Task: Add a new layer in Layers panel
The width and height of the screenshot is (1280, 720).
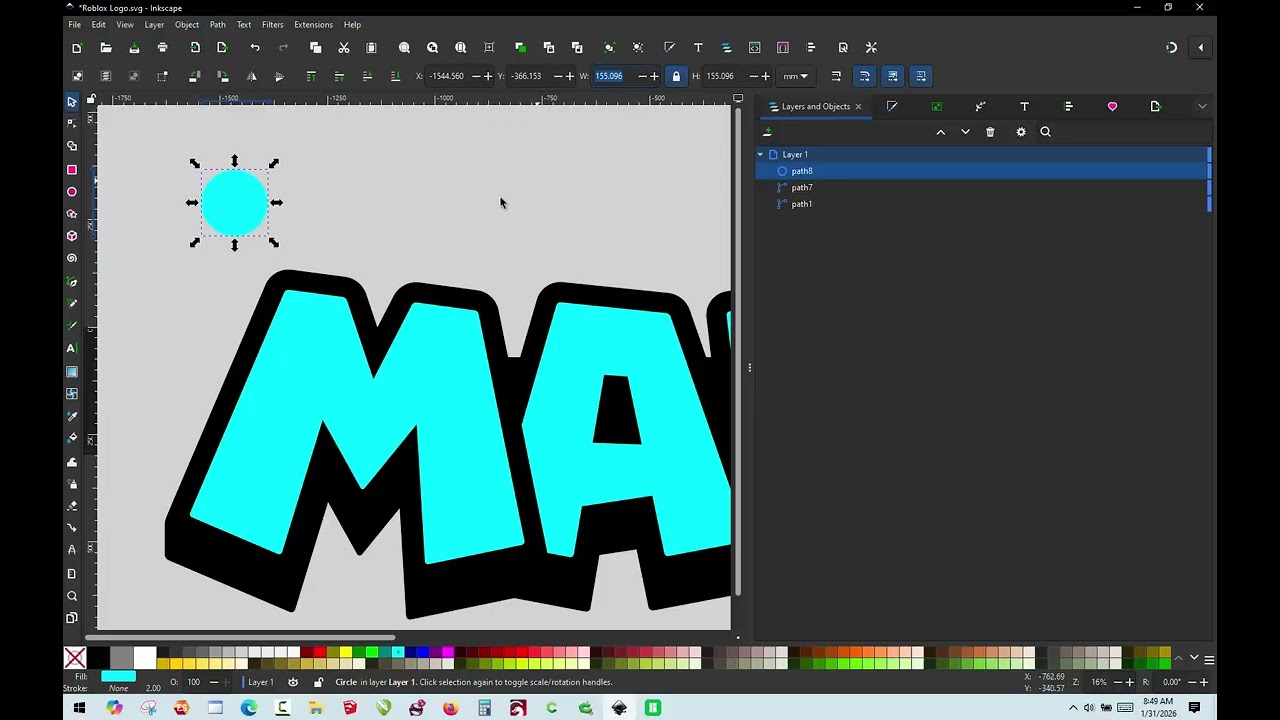Action: [767, 132]
